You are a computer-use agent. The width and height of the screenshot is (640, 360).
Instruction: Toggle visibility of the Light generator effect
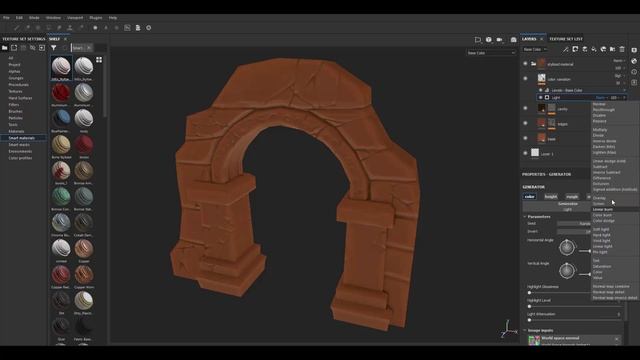pyautogui.click(x=540, y=98)
